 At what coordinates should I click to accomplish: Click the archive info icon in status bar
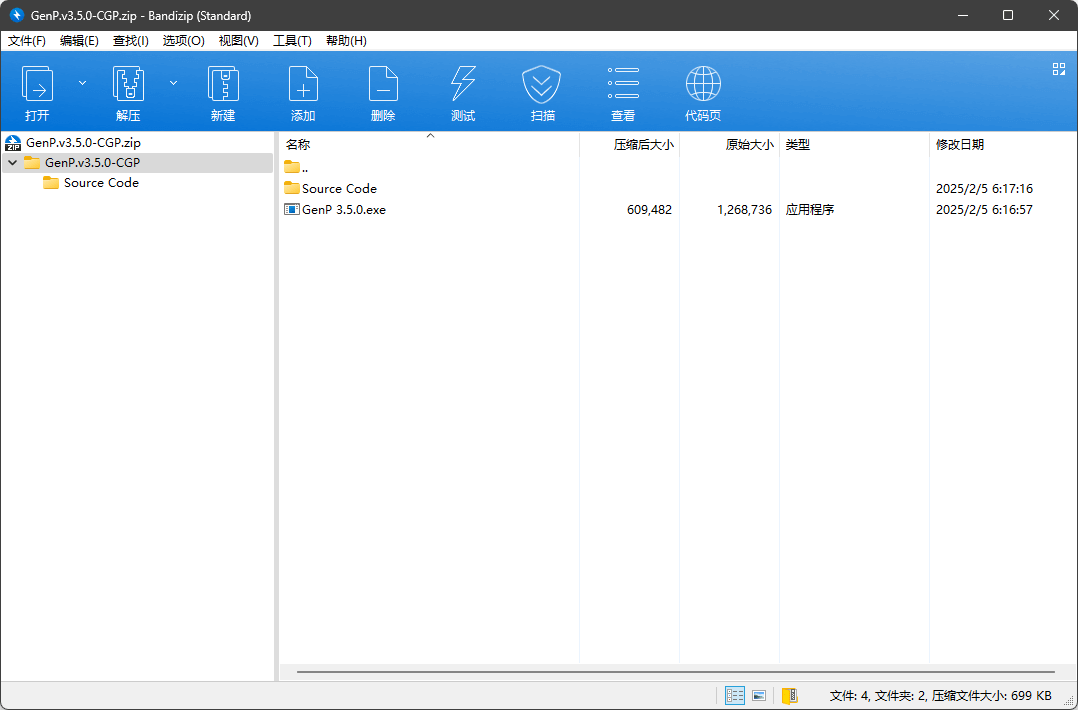click(x=789, y=696)
